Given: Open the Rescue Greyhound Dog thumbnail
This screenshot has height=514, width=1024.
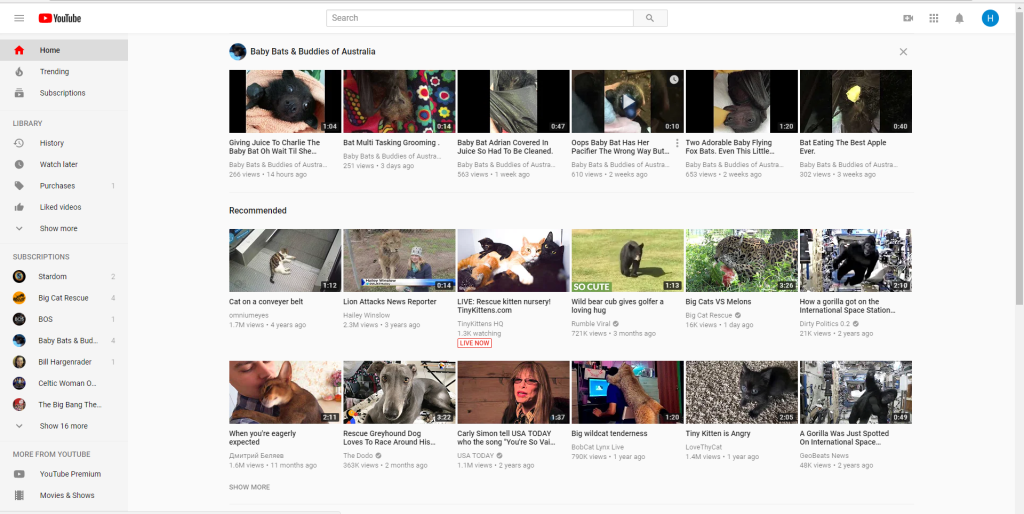Looking at the screenshot, I should 400,393.
